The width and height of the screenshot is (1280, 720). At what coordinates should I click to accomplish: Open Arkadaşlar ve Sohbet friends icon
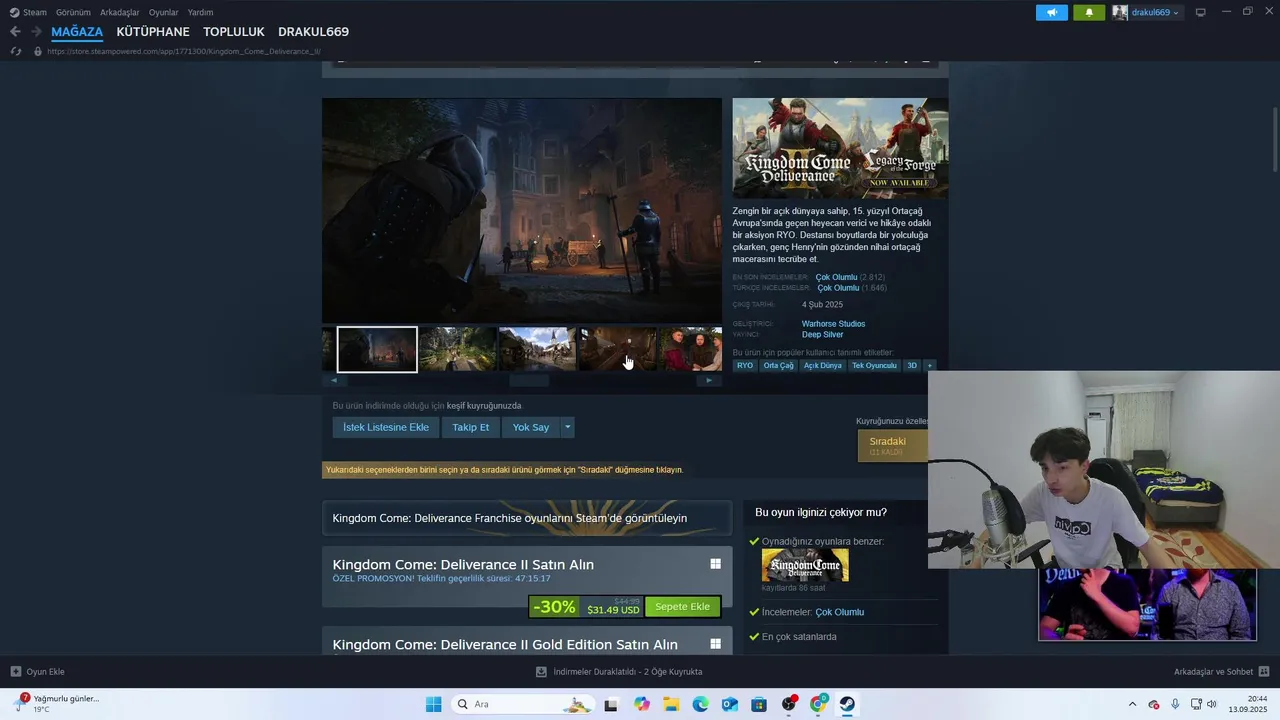(1263, 672)
